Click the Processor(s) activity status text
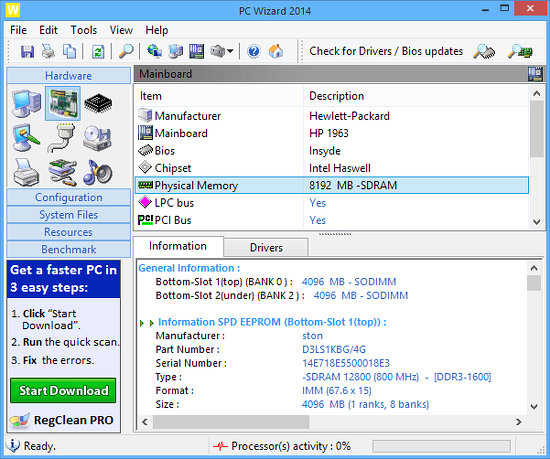550x459 pixels. [x=291, y=446]
